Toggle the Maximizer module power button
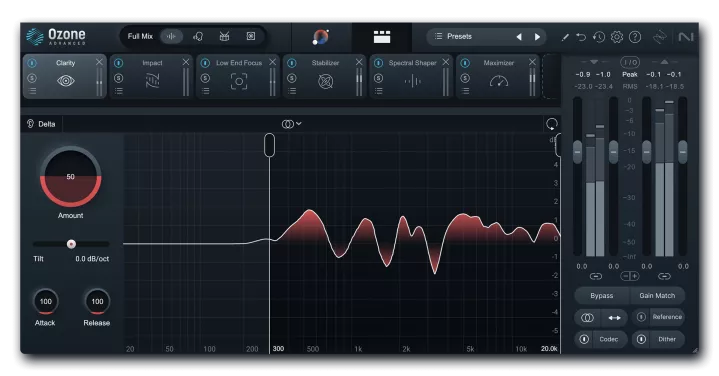This screenshot has width=719, height=376. (465, 63)
